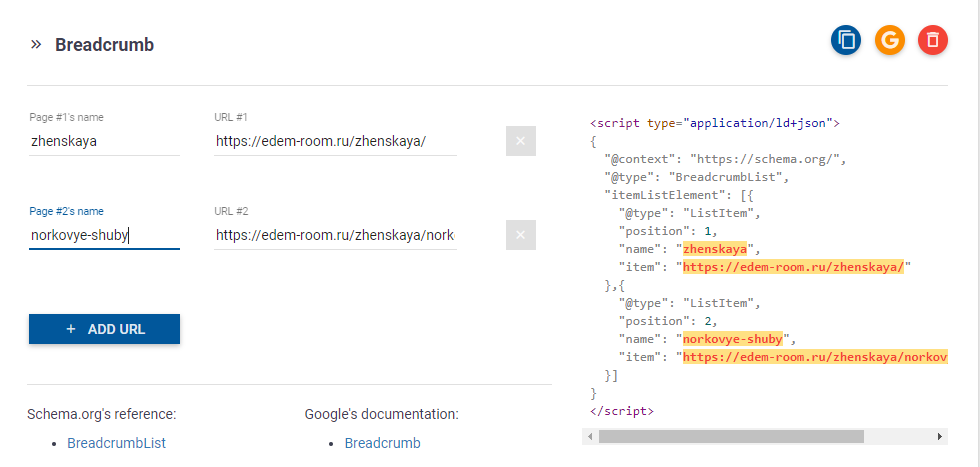
Task: Remove the first URL row with its X
Action: tap(521, 141)
